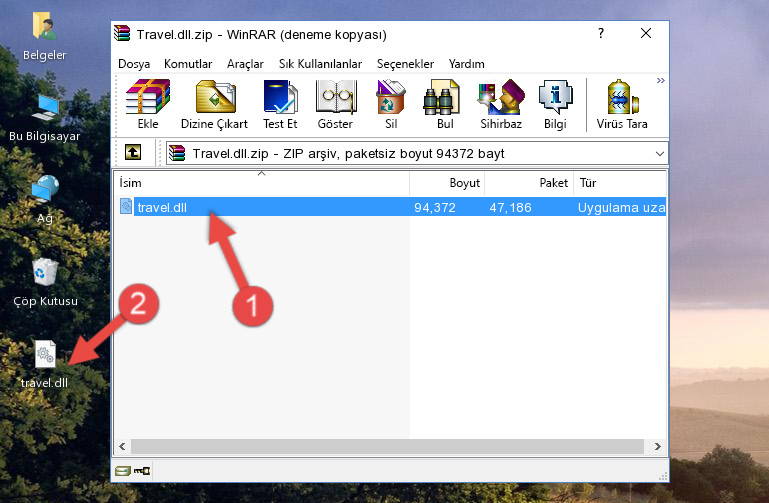
Task: Sort by Boyut column header
Action: [447, 183]
